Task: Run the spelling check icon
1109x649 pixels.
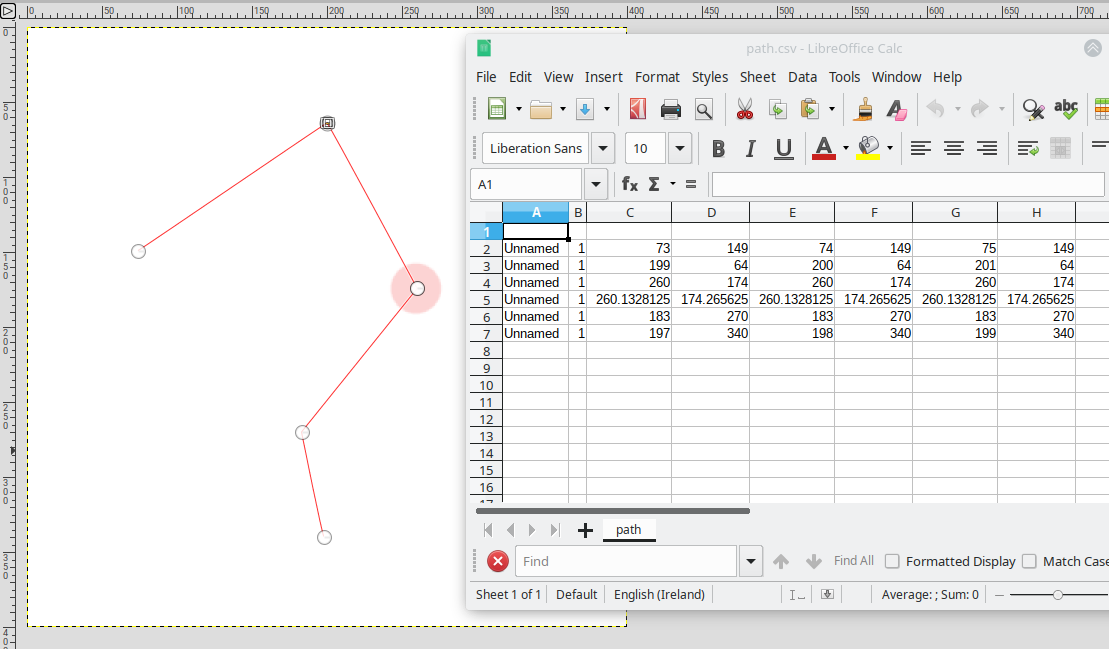Action: tap(1066, 109)
